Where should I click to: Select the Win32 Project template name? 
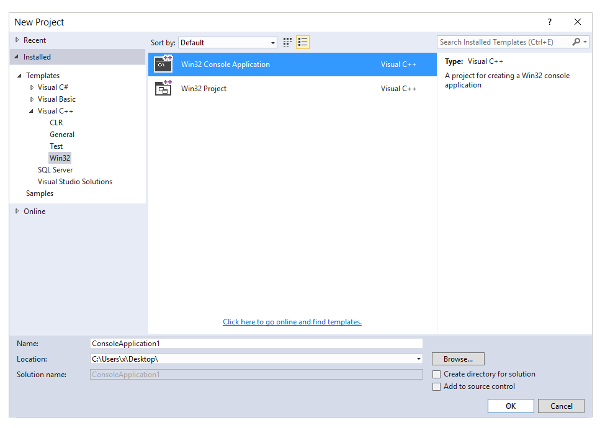pyautogui.click(x=204, y=88)
